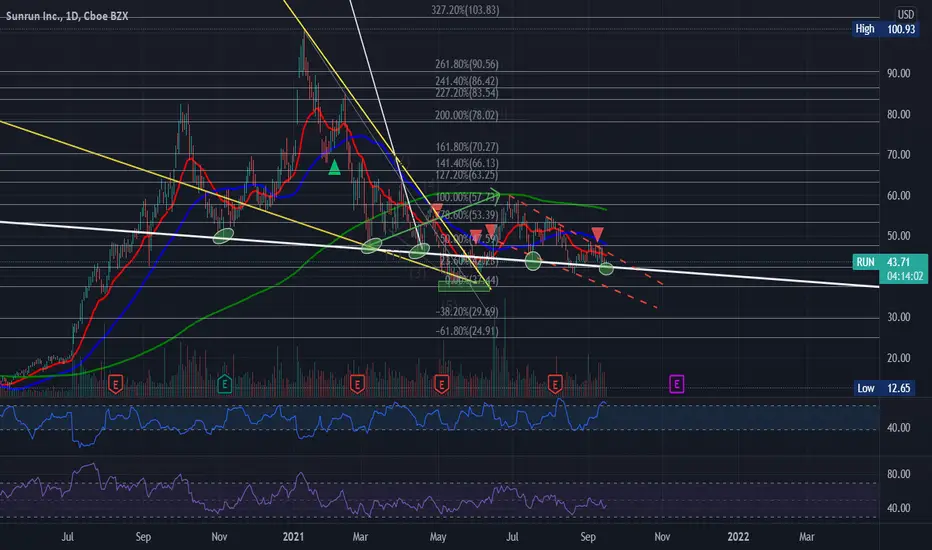Select the red down-triangle marker above the late-April candles
The image size is (932, 550).
click(437, 210)
